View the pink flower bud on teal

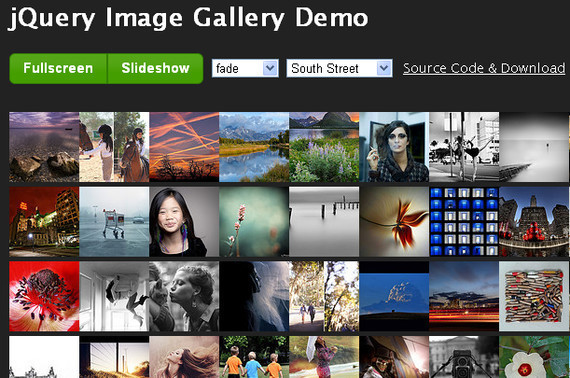tap(254, 222)
